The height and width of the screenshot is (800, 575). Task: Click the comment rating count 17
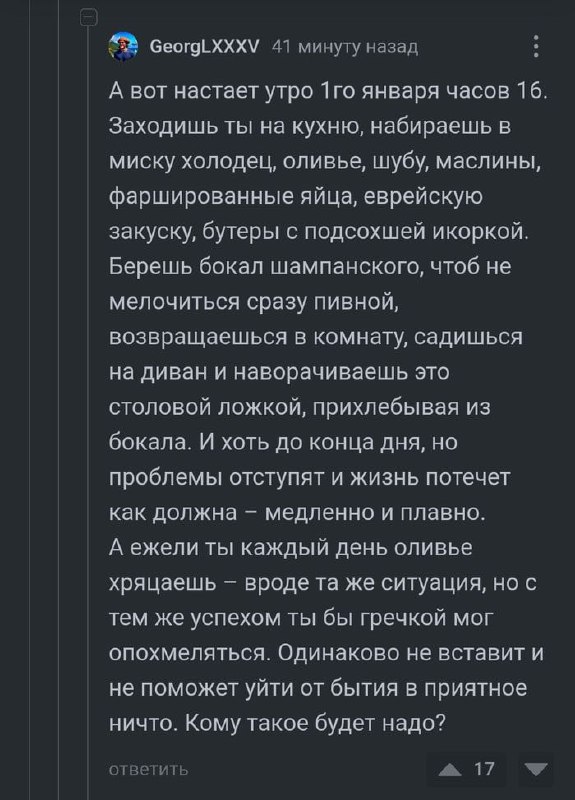484,769
